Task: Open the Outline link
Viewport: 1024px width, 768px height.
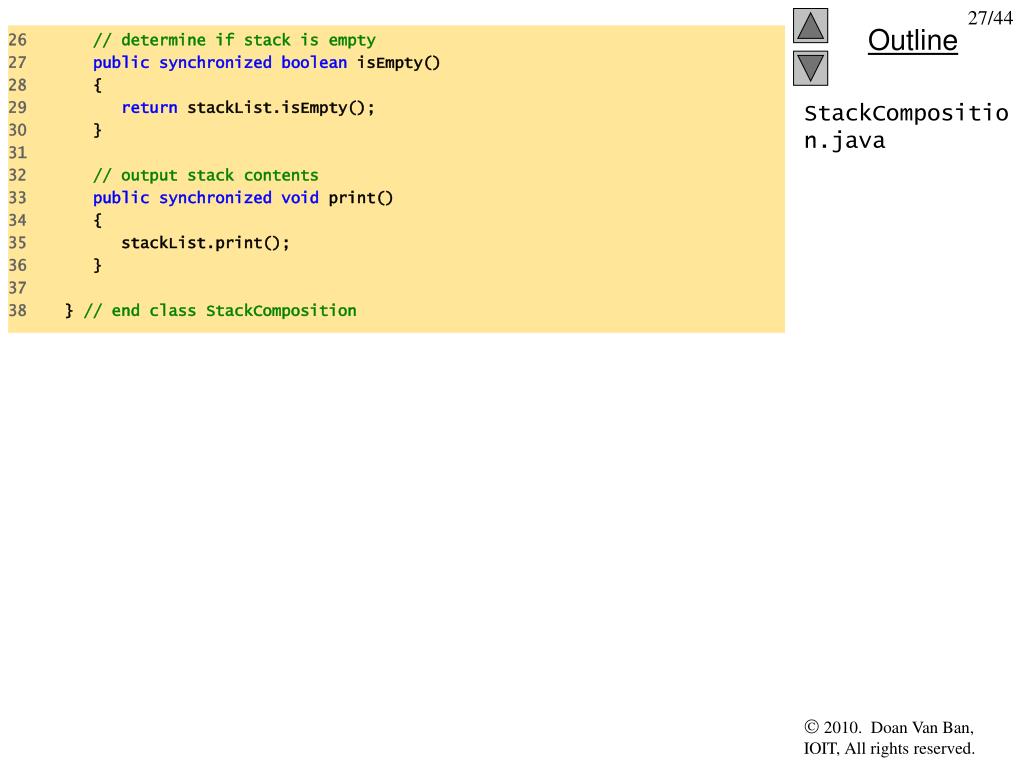Action: [x=912, y=40]
